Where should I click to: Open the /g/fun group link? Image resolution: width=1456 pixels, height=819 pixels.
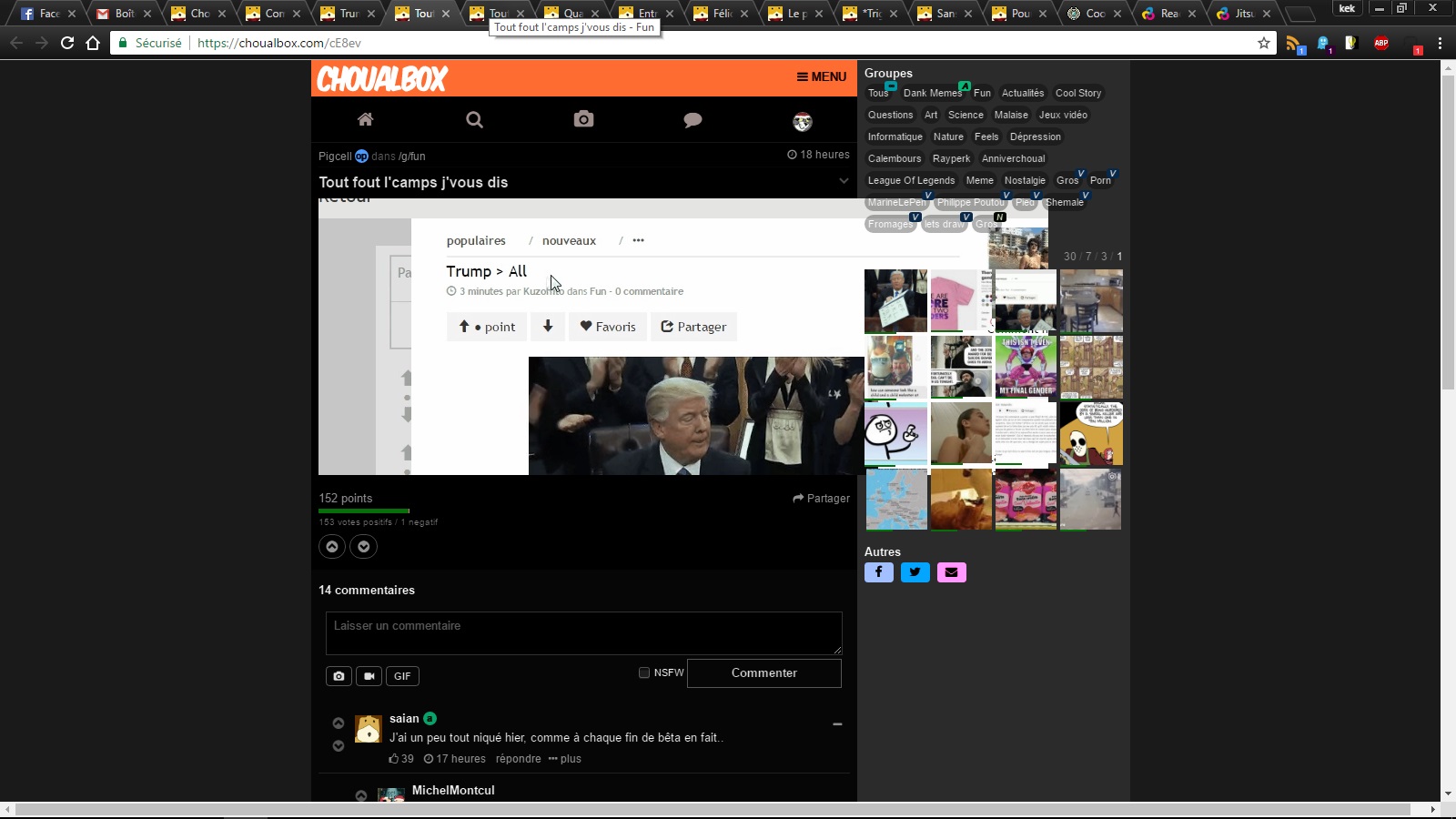(x=412, y=156)
